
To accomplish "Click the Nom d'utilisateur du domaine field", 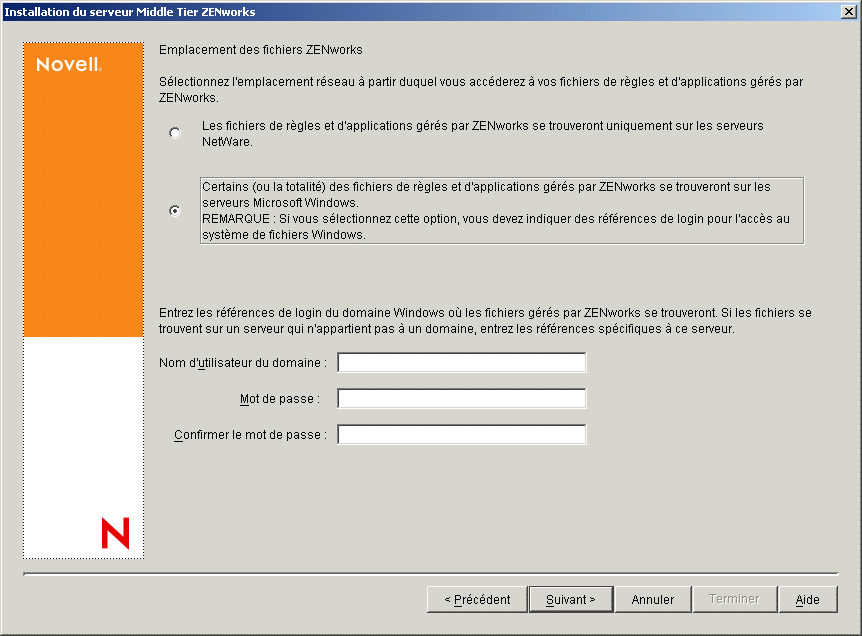I will click(x=461, y=362).
